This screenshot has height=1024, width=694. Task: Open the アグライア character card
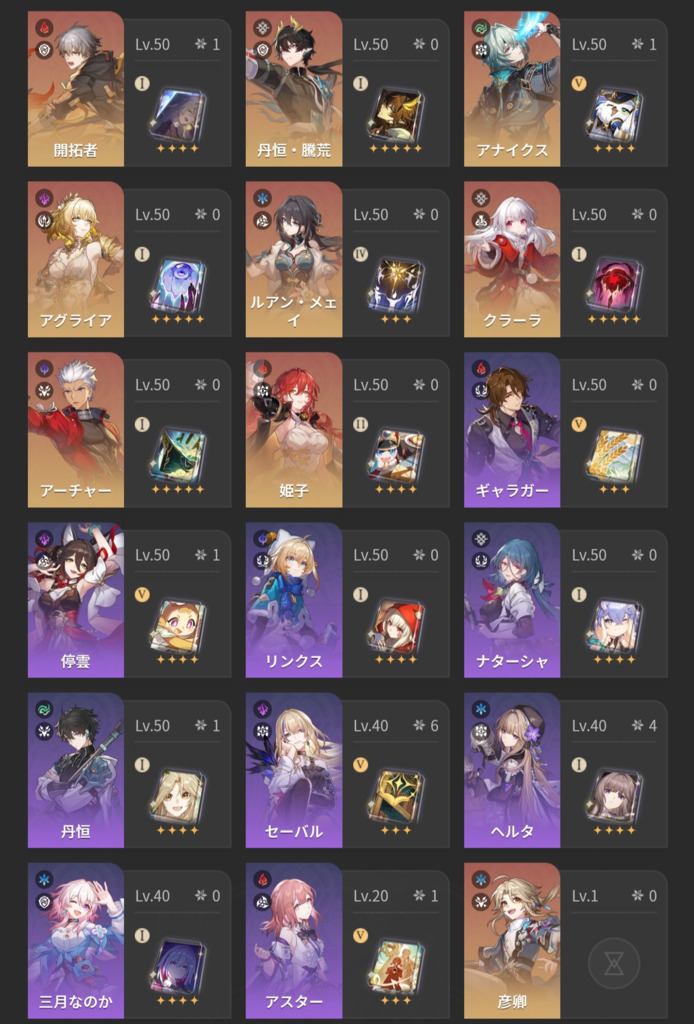tap(129, 259)
